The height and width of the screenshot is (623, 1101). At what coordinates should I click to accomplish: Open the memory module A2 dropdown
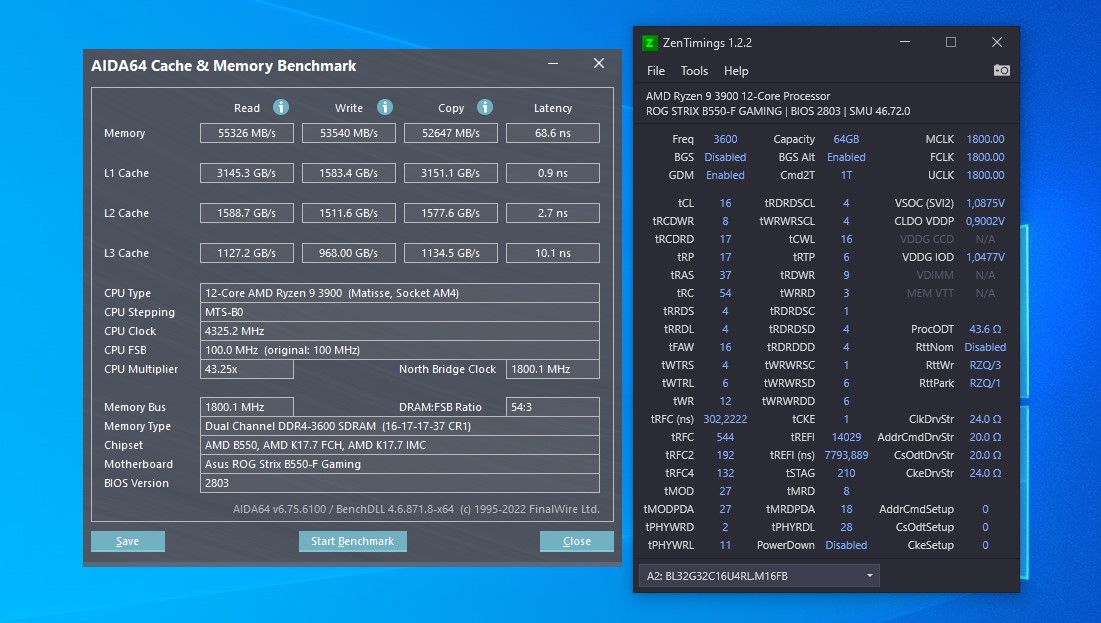(x=759, y=576)
